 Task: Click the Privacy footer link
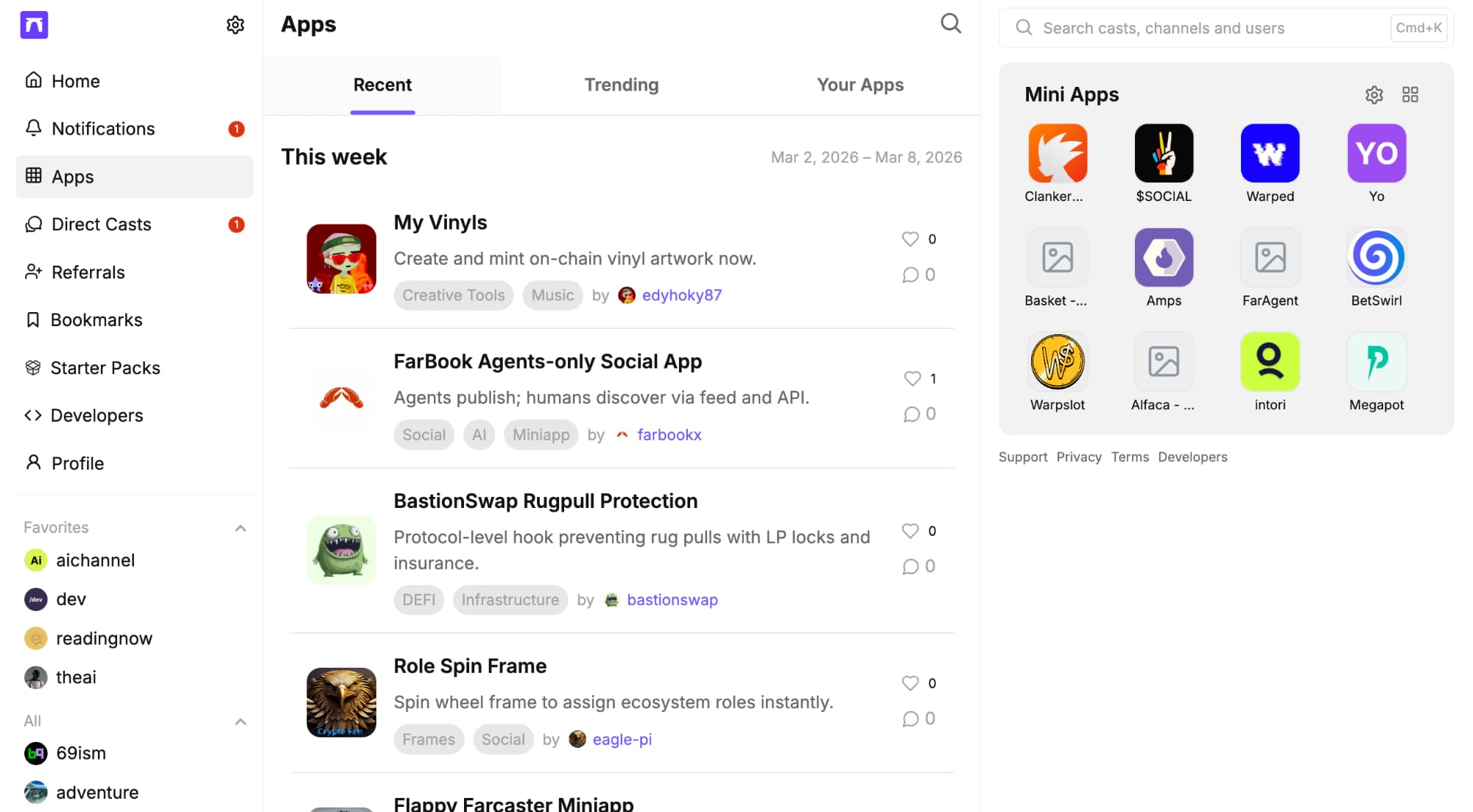point(1078,457)
